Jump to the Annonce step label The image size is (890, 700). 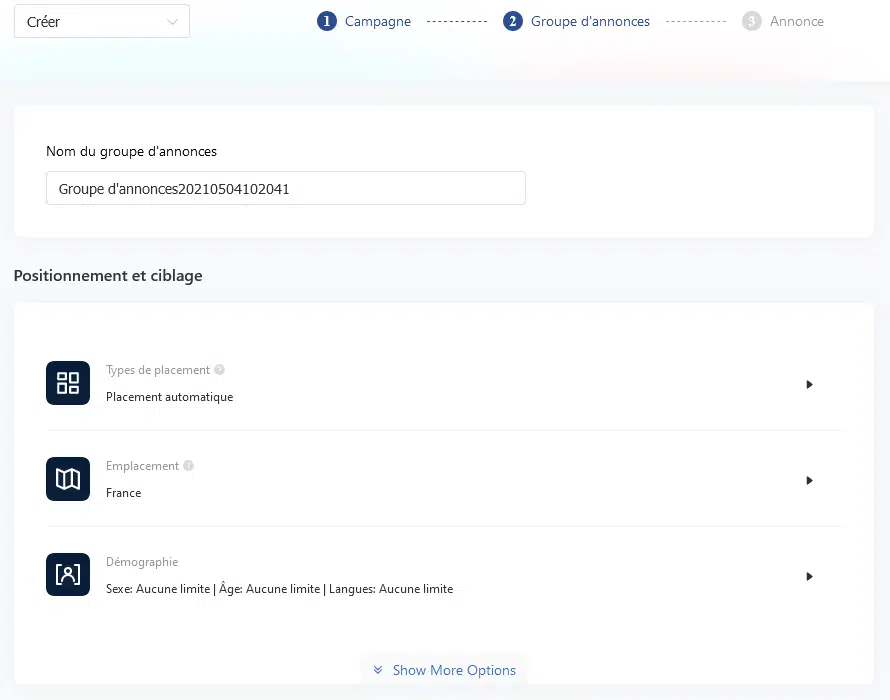[x=796, y=21]
